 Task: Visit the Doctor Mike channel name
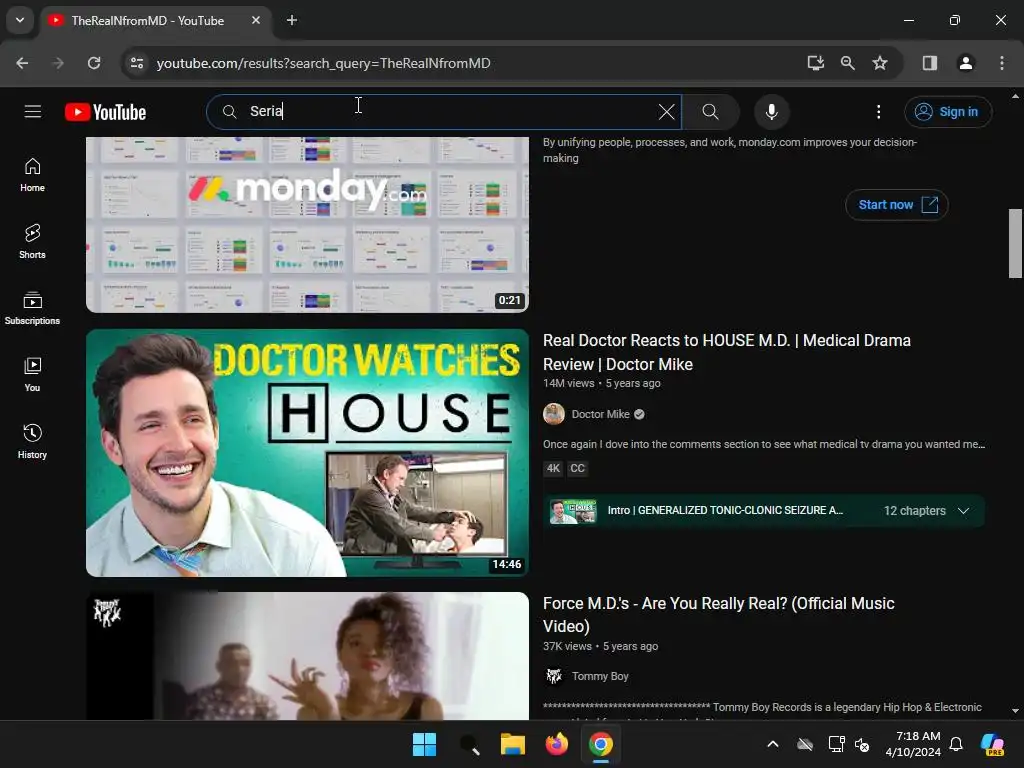(x=600, y=414)
